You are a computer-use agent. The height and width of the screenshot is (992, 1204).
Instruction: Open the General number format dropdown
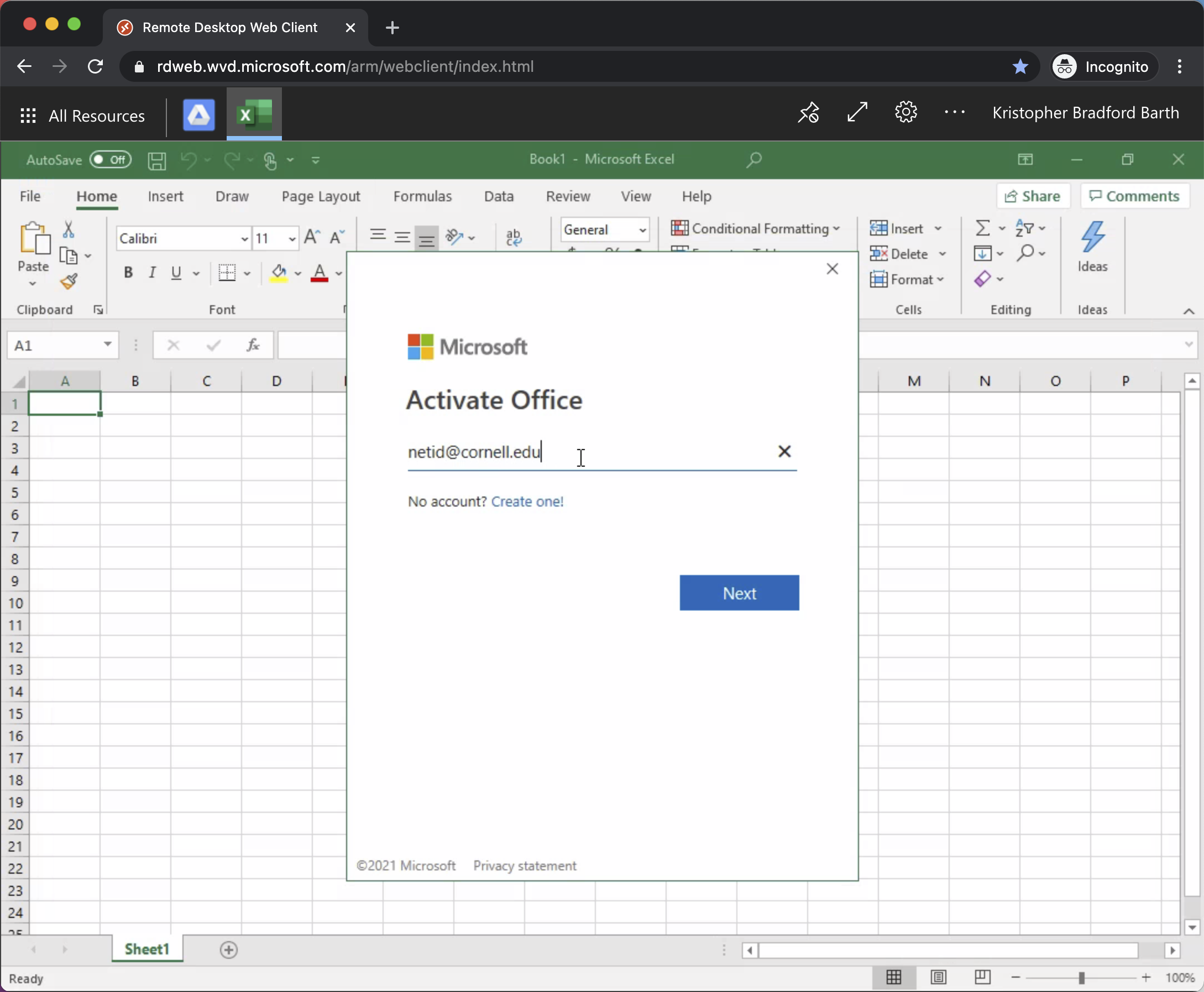tap(642, 229)
